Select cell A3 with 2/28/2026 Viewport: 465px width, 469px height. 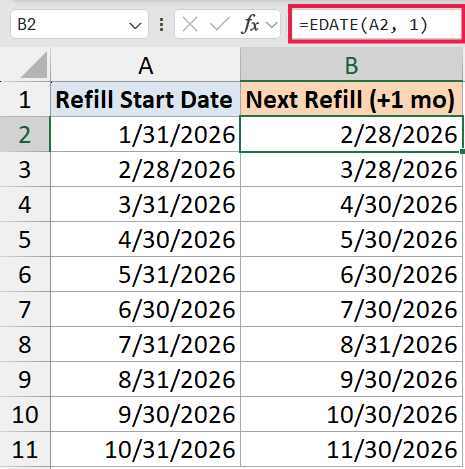pos(145,169)
